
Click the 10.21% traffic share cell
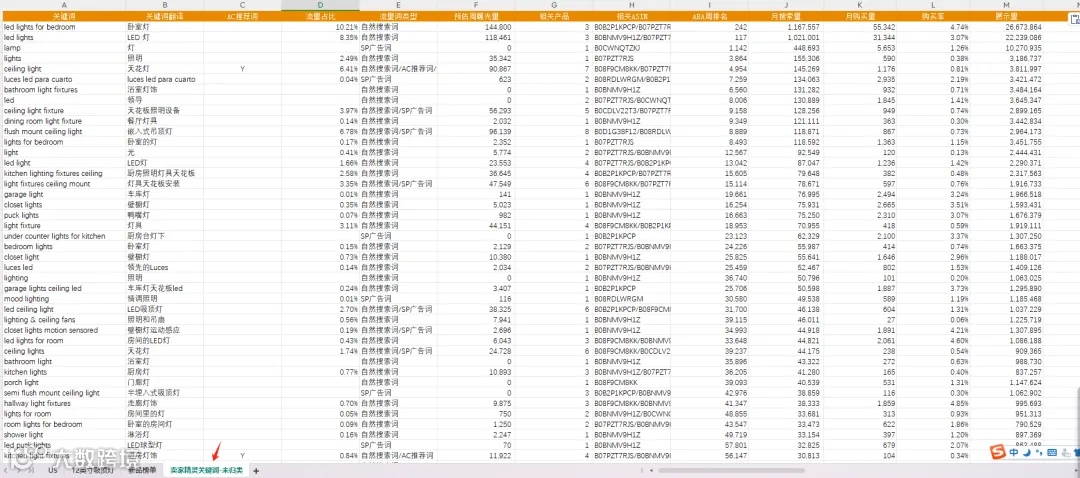tap(320, 27)
